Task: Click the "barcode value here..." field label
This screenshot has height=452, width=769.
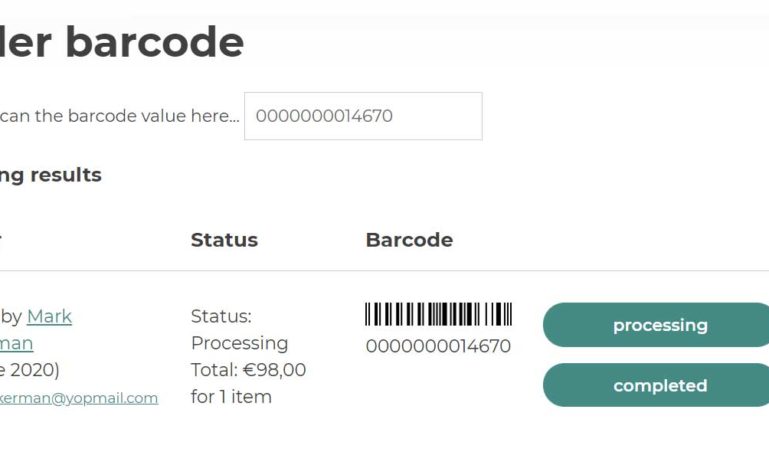Action: (x=120, y=116)
